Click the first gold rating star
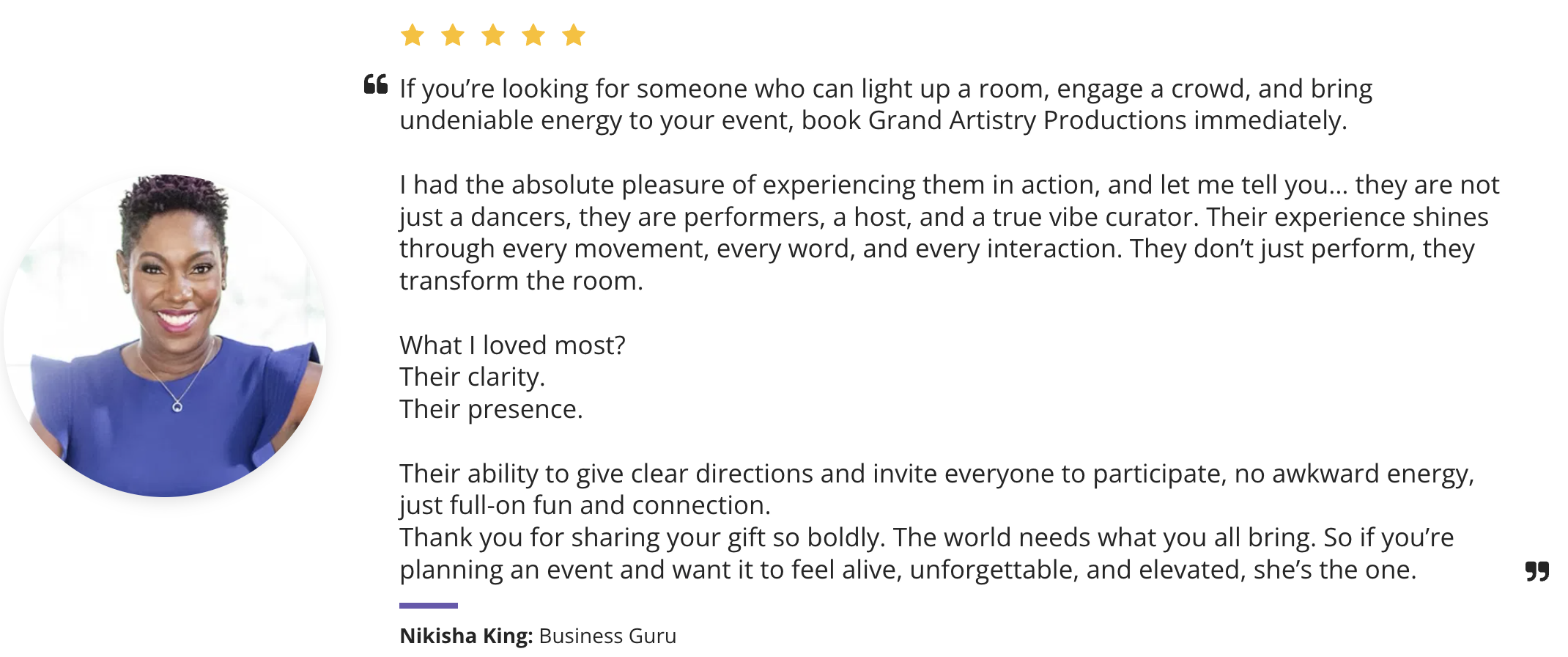 413,35
